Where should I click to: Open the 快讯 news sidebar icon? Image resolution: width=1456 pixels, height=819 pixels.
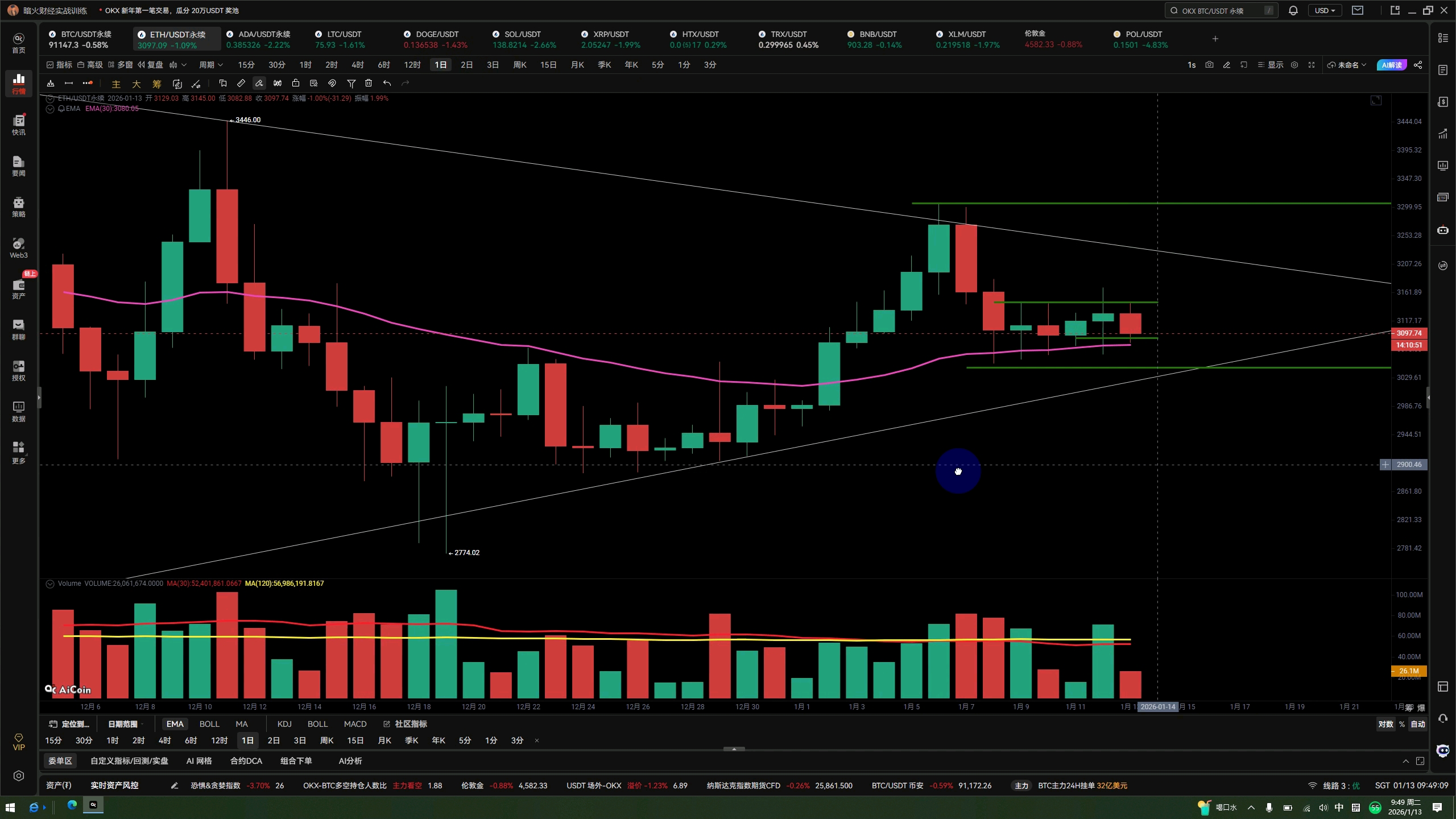click(x=19, y=125)
